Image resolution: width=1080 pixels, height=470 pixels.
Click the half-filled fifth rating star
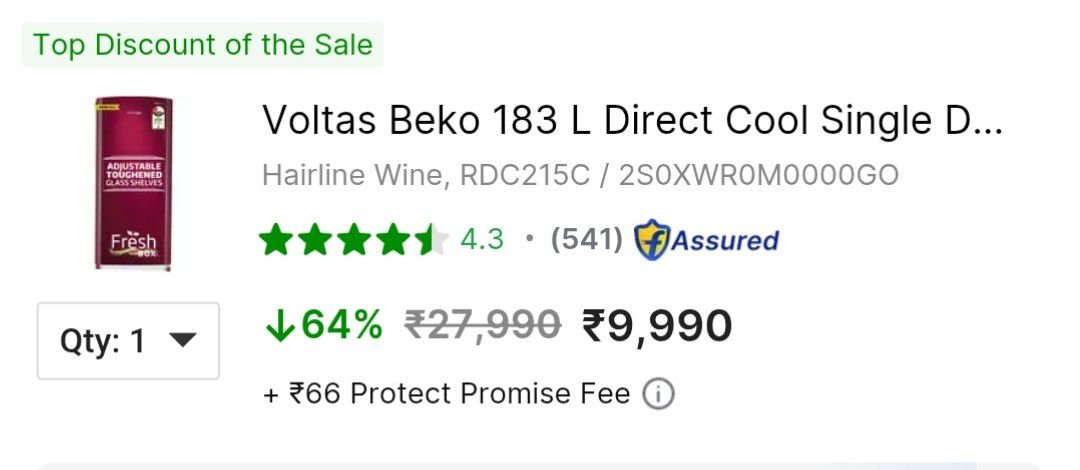pos(432,240)
